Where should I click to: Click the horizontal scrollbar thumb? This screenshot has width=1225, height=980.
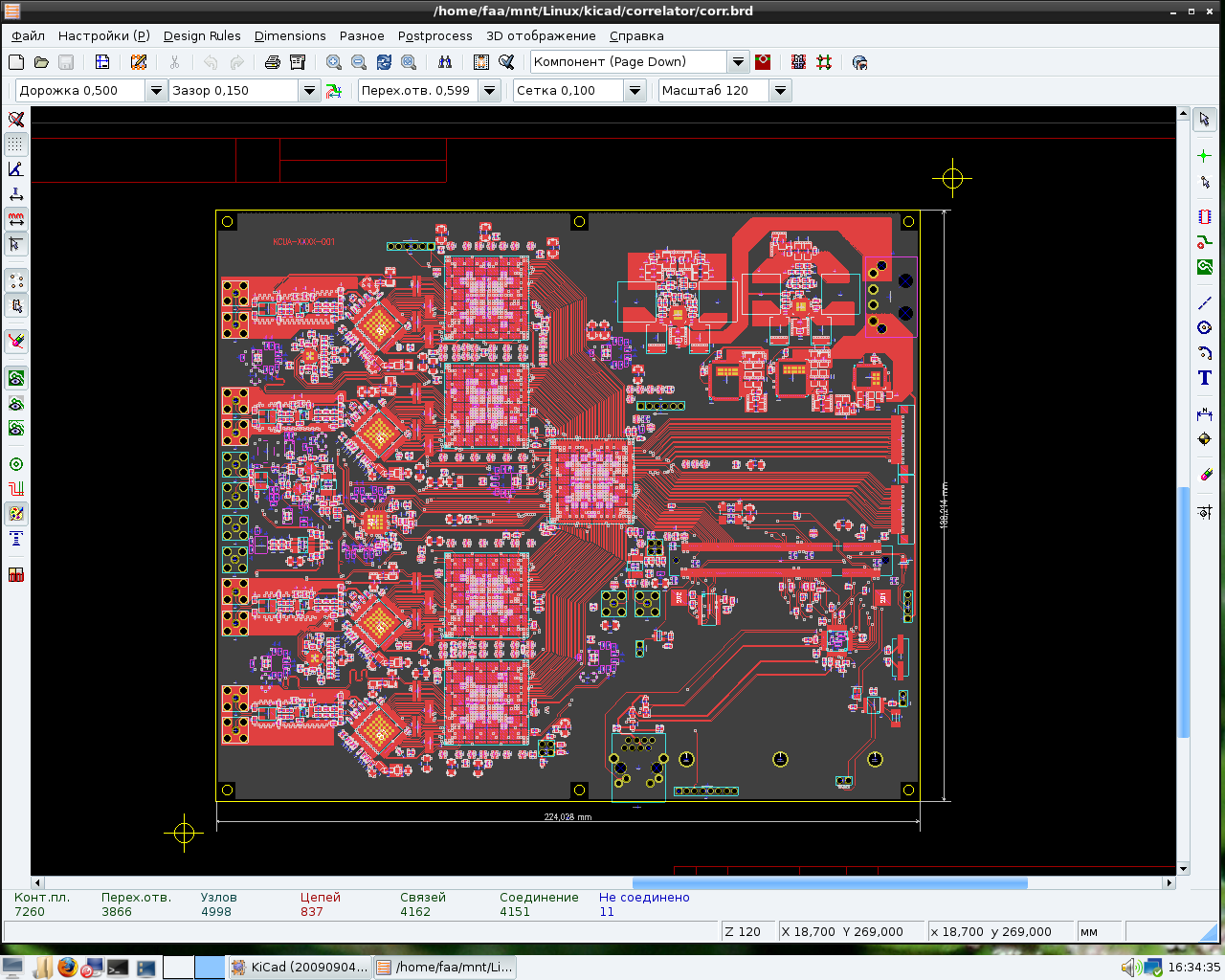(830, 883)
